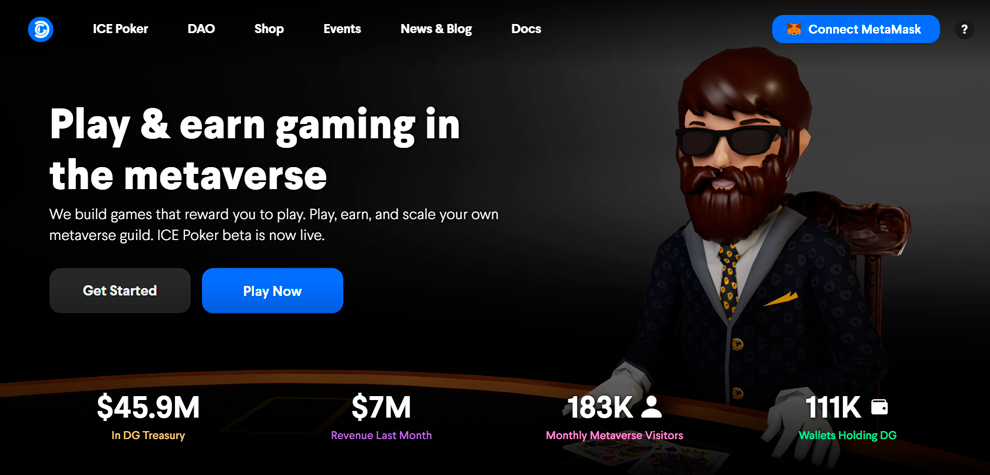Click the $45.9M treasury figure
Image resolution: width=990 pixels, height=475 pixels.
(x=148, y=407)
